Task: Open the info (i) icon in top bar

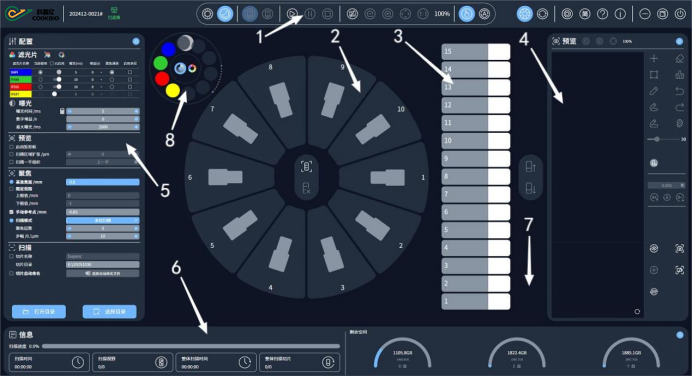Action: coord(620,14)
